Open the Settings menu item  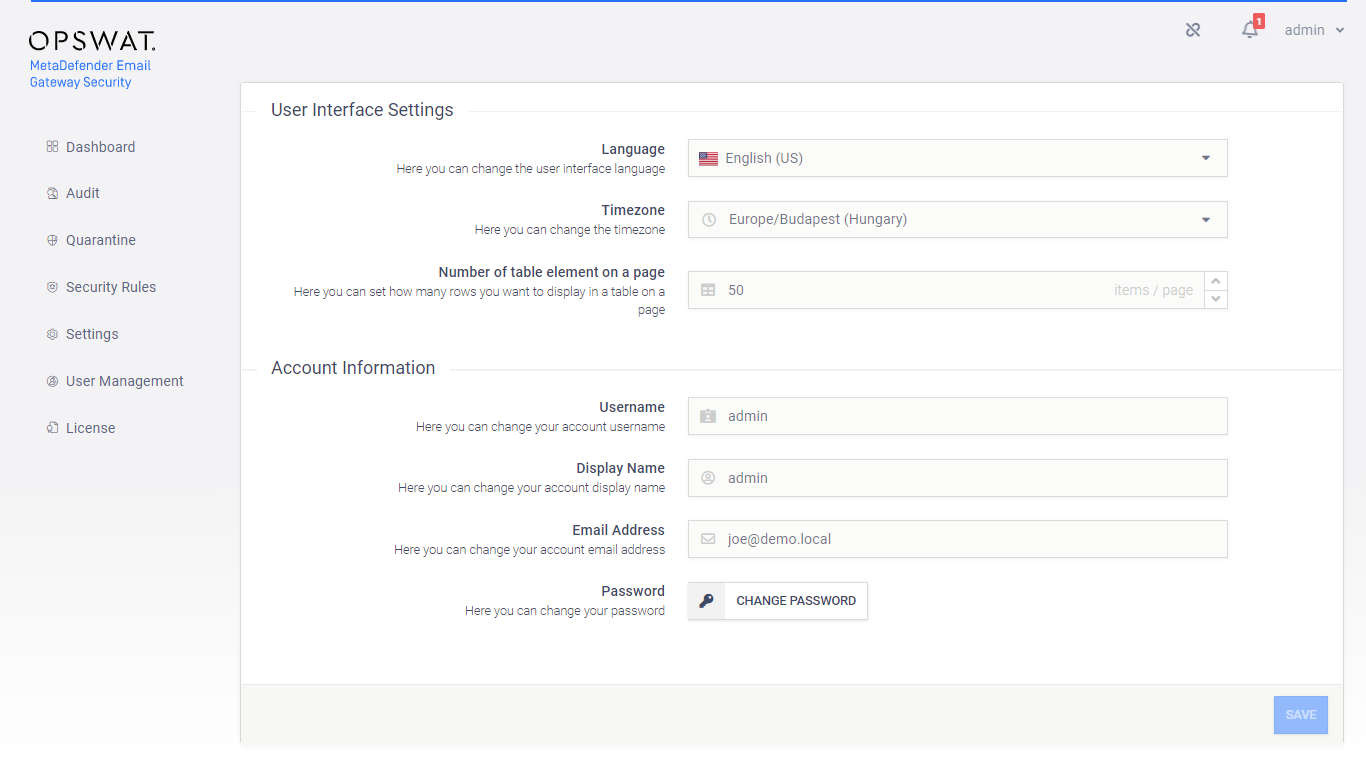click(92, 334)
